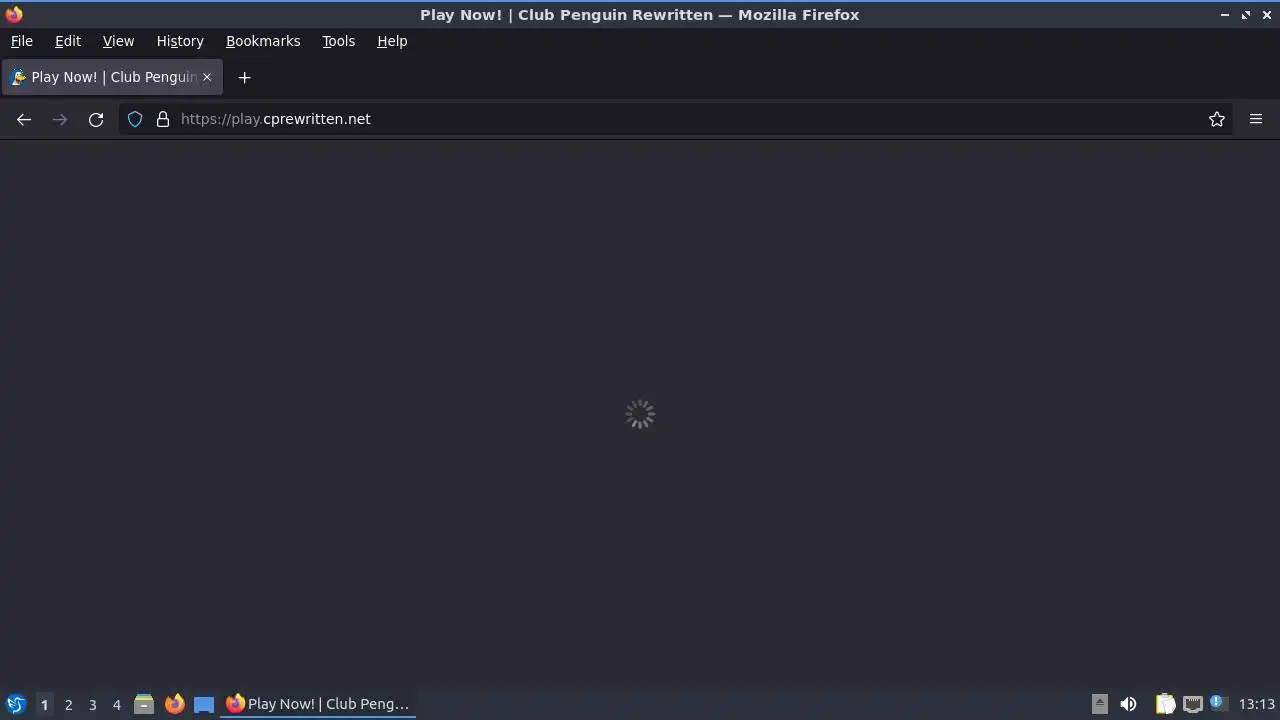View site security padlock information

(163, 119)
